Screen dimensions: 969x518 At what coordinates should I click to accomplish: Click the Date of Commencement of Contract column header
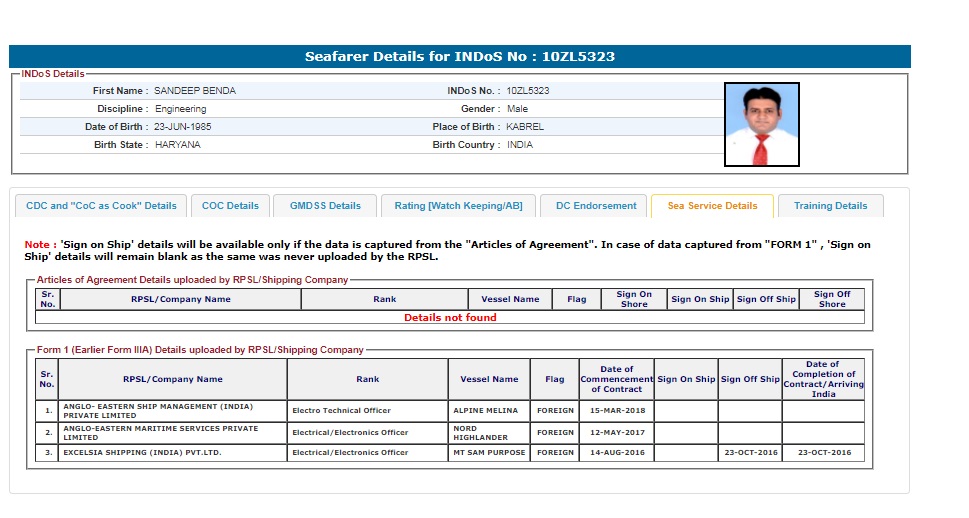tap(616, 379)
